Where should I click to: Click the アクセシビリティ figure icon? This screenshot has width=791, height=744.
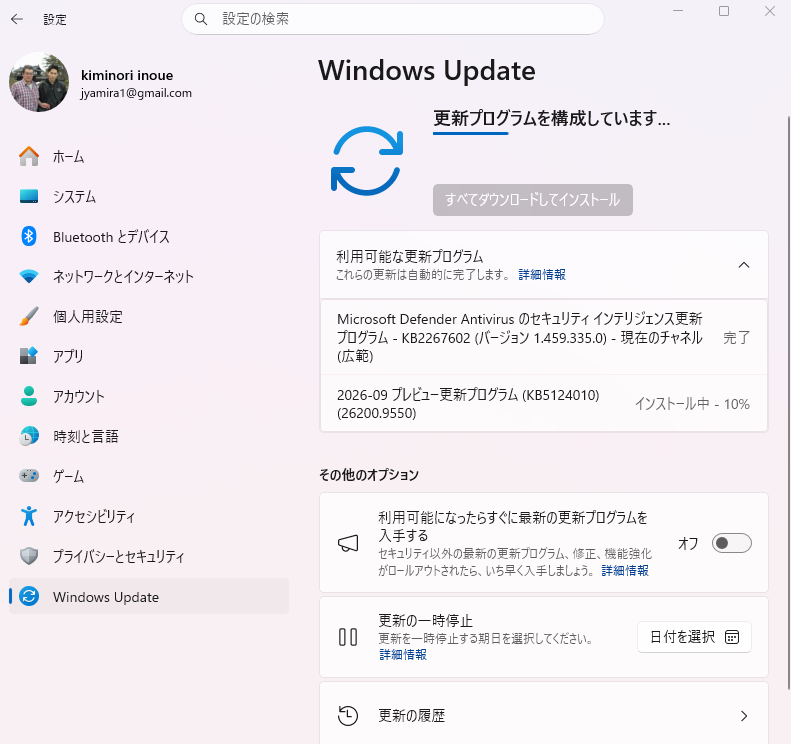29,516
